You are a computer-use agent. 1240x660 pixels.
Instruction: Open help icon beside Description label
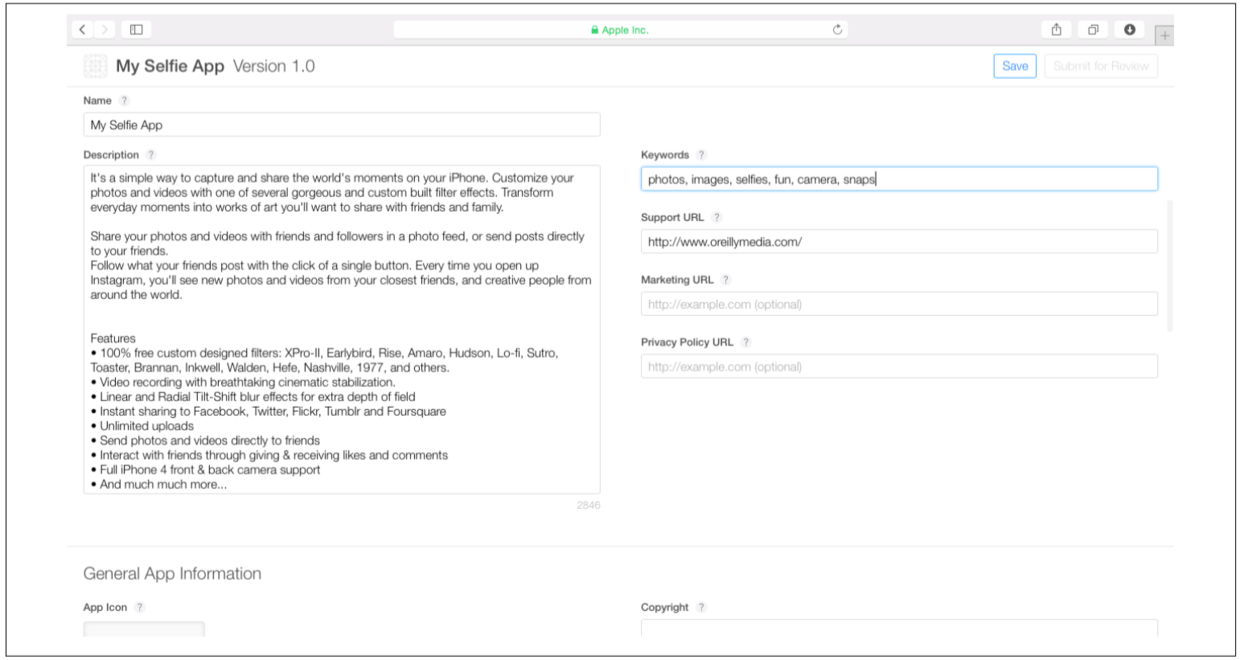coord(151,155)
